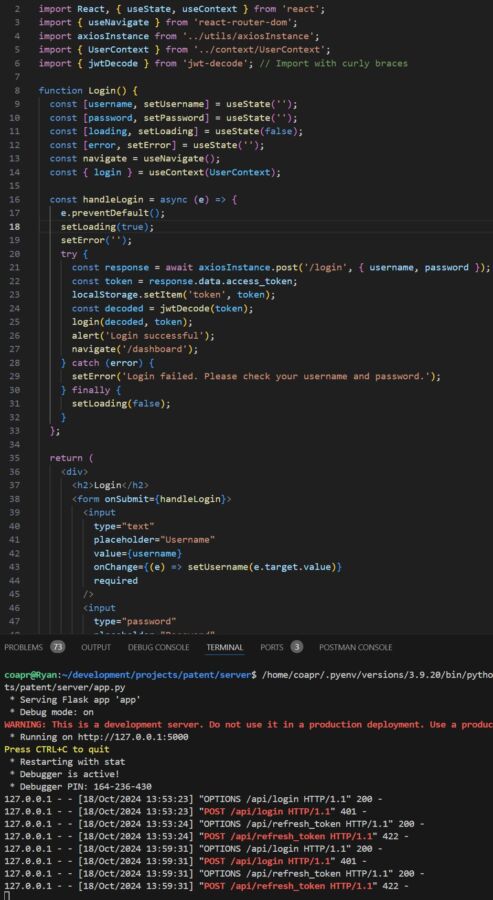The width and height of the screenshot is (493, 900).
Task: Click the required attribute on line 44
Action: pyautogui.click(x=115, y=581)
